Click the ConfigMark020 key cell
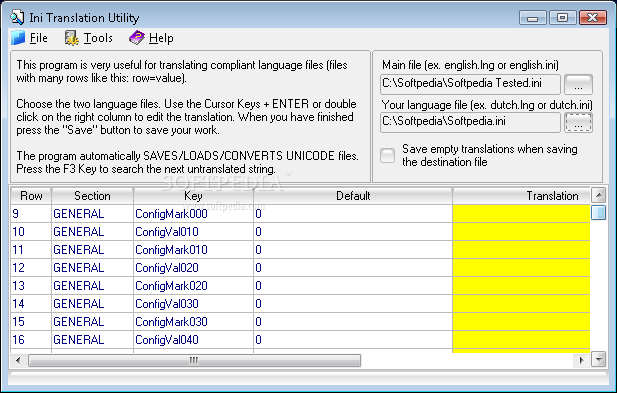617x393 pixels. (193, 286)
